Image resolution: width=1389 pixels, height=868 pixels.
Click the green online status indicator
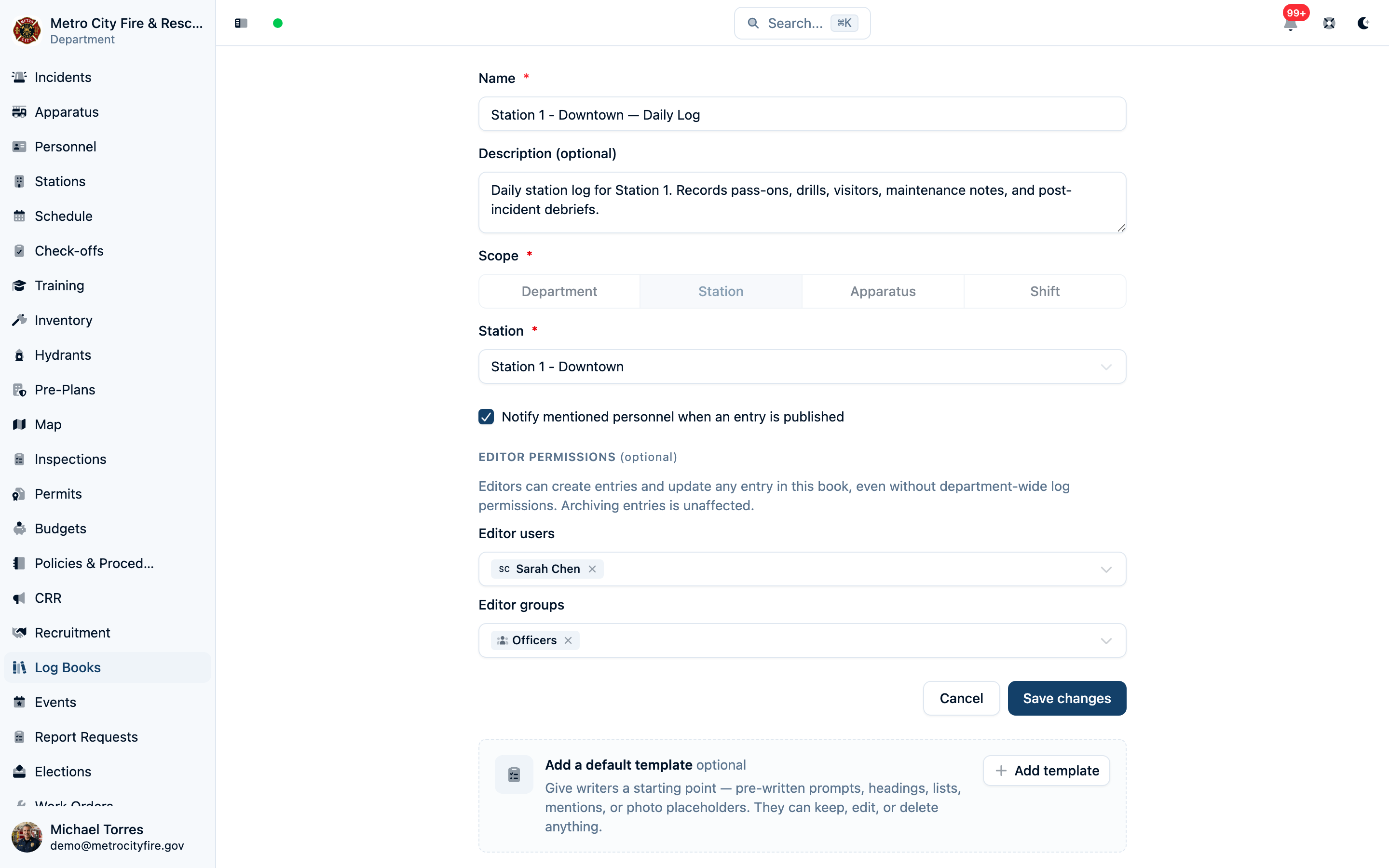pos(278,23)
